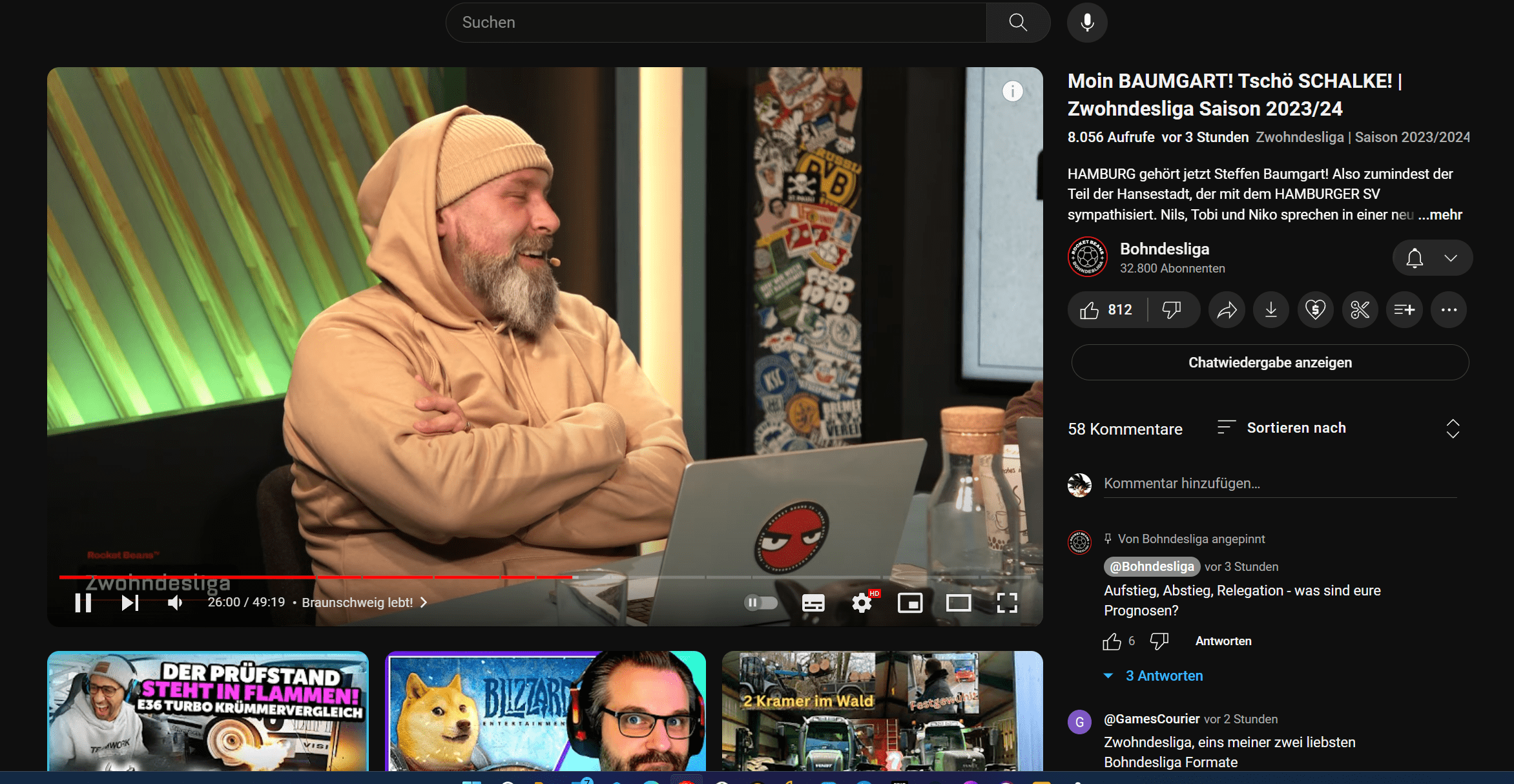
Task: Skip to next video
Action: pyautogui.click(x=130, y=603)
